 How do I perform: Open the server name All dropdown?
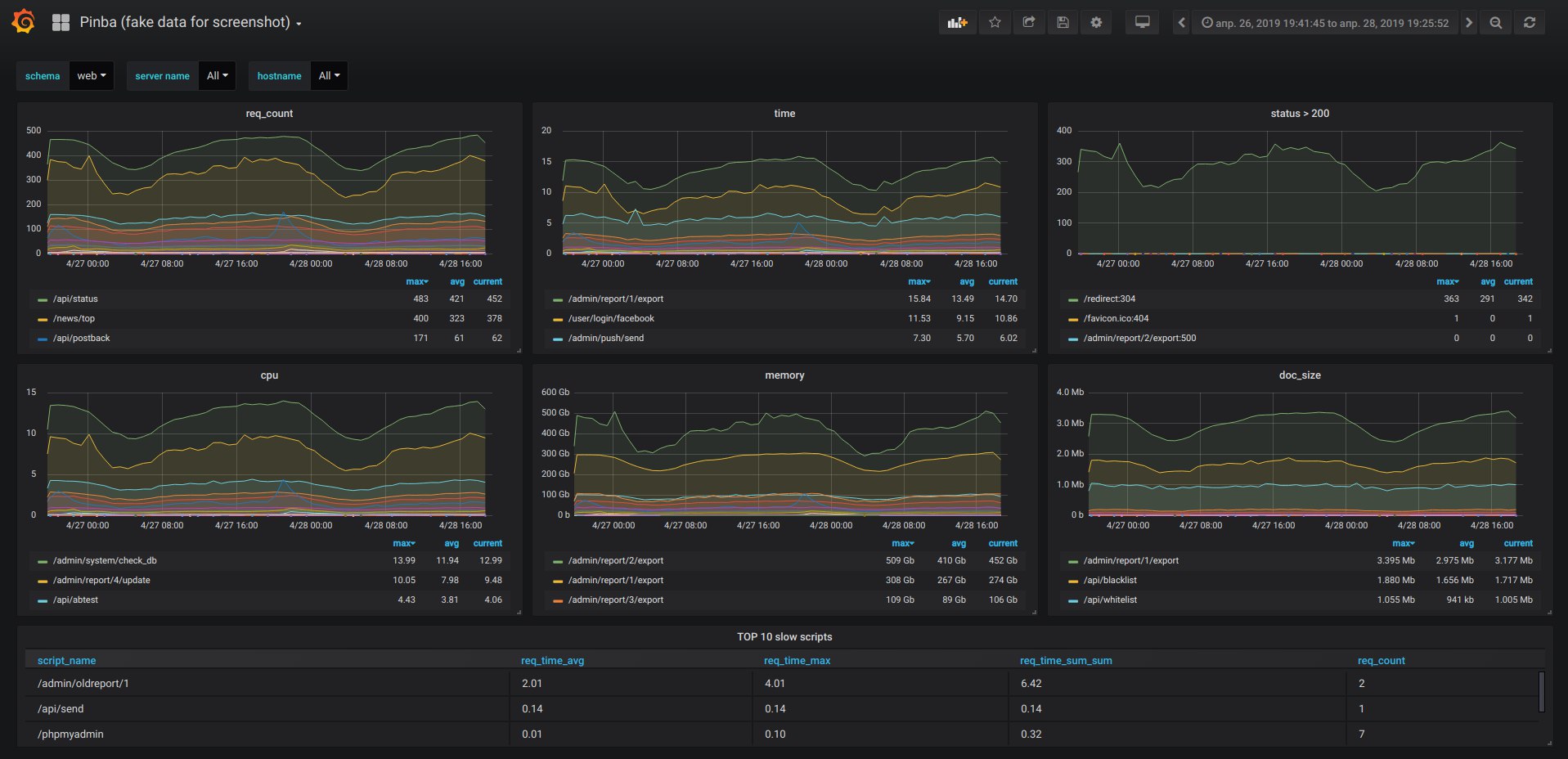coord(217,76)
